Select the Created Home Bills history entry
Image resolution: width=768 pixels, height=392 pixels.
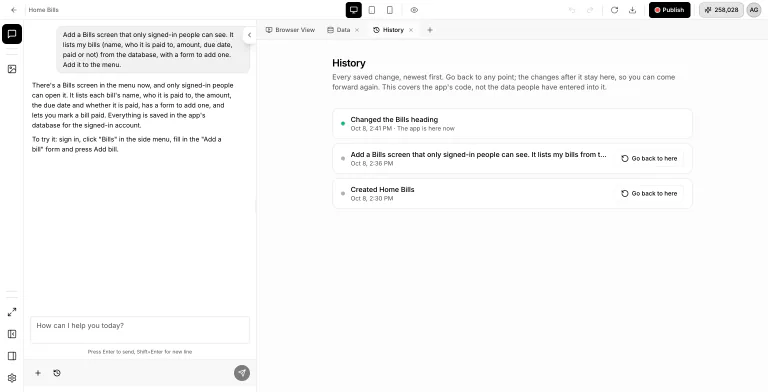coord(512,194)
